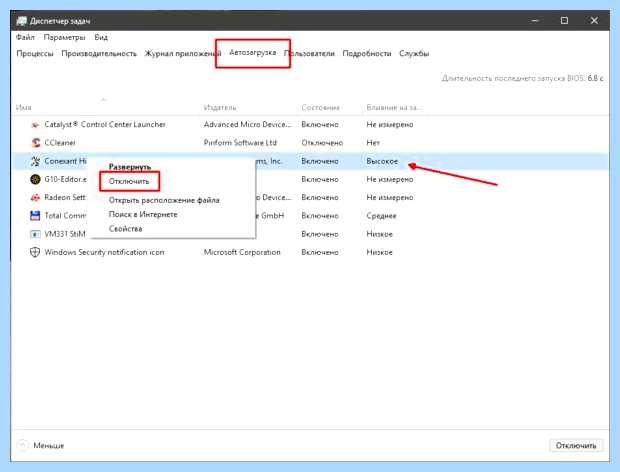620x472 pixels.
Task: Select the CCleaner row name
Action: click(x=60, y=143)
